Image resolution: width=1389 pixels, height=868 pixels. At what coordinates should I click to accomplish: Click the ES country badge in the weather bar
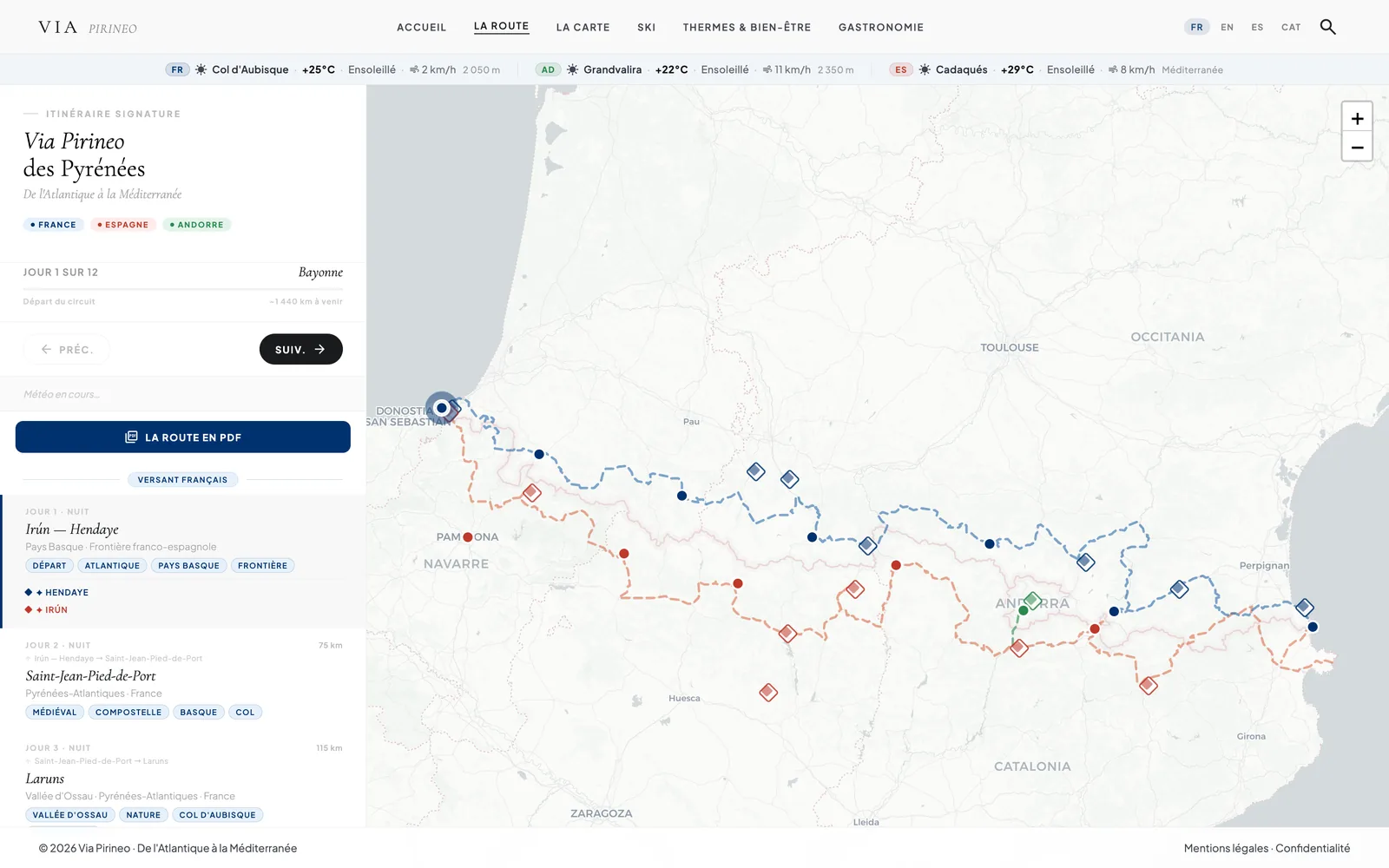[901, 69]
